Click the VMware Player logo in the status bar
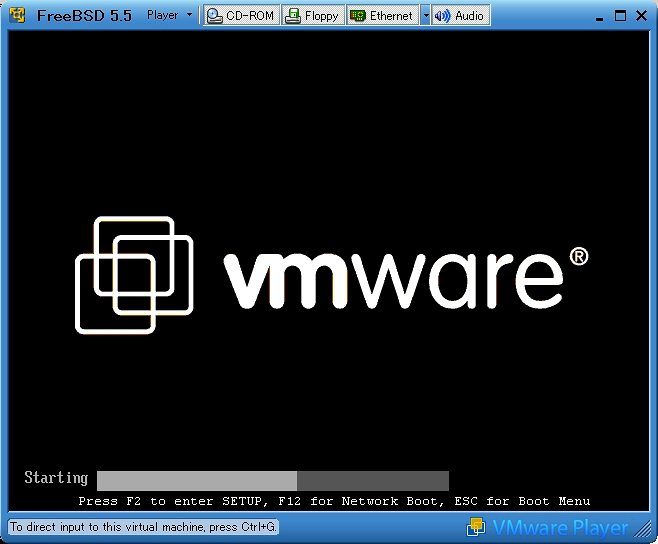 tap(548, 527)
